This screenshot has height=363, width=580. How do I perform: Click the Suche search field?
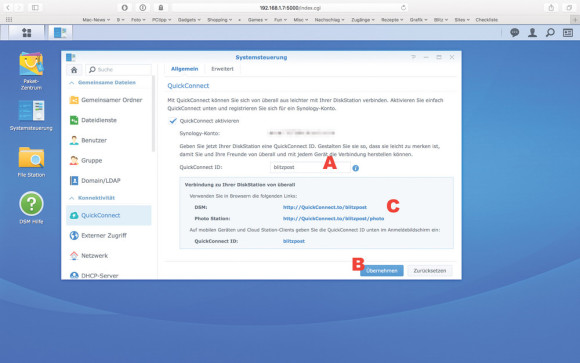118,70
